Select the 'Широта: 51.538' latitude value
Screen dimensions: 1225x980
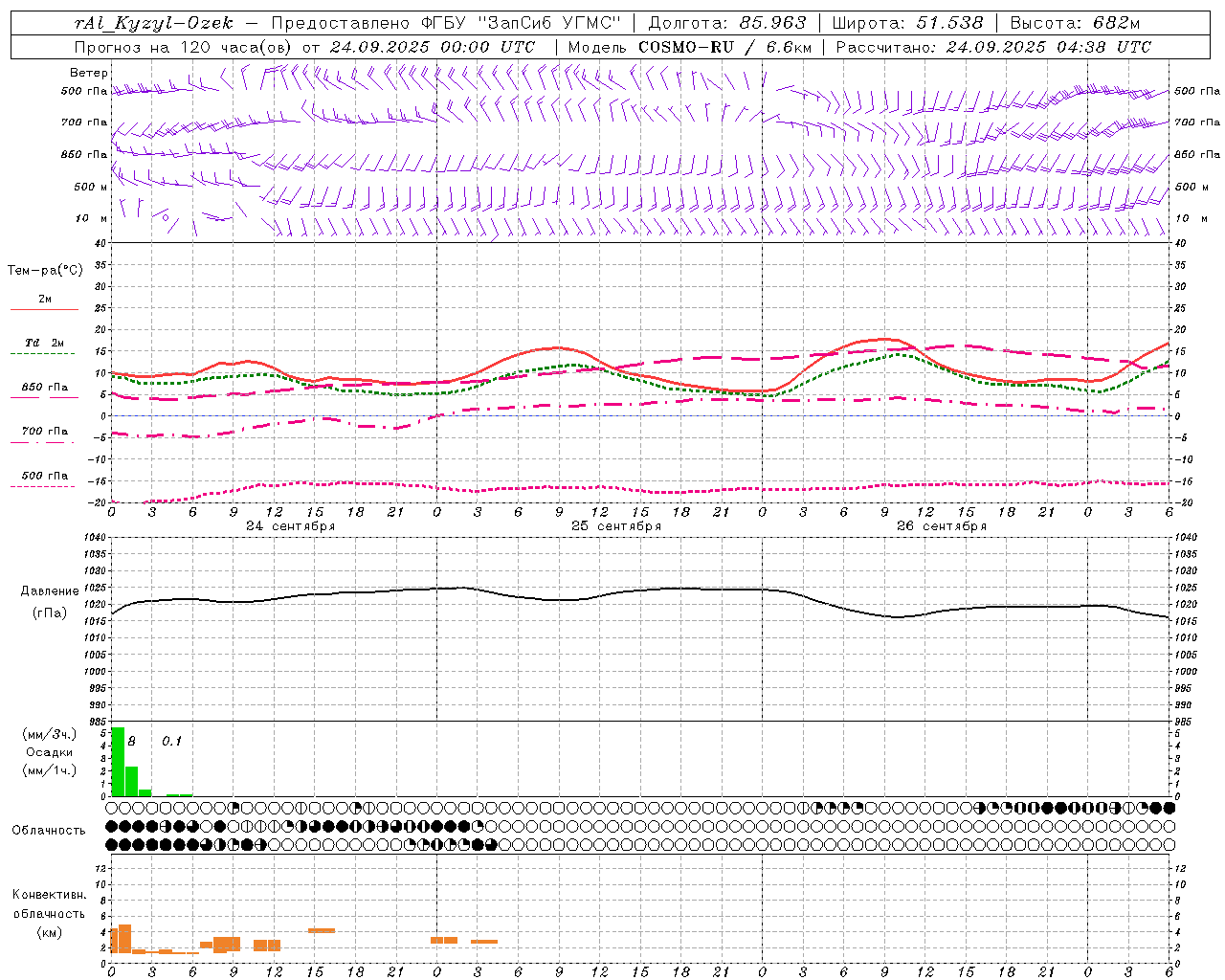[907, 23]
